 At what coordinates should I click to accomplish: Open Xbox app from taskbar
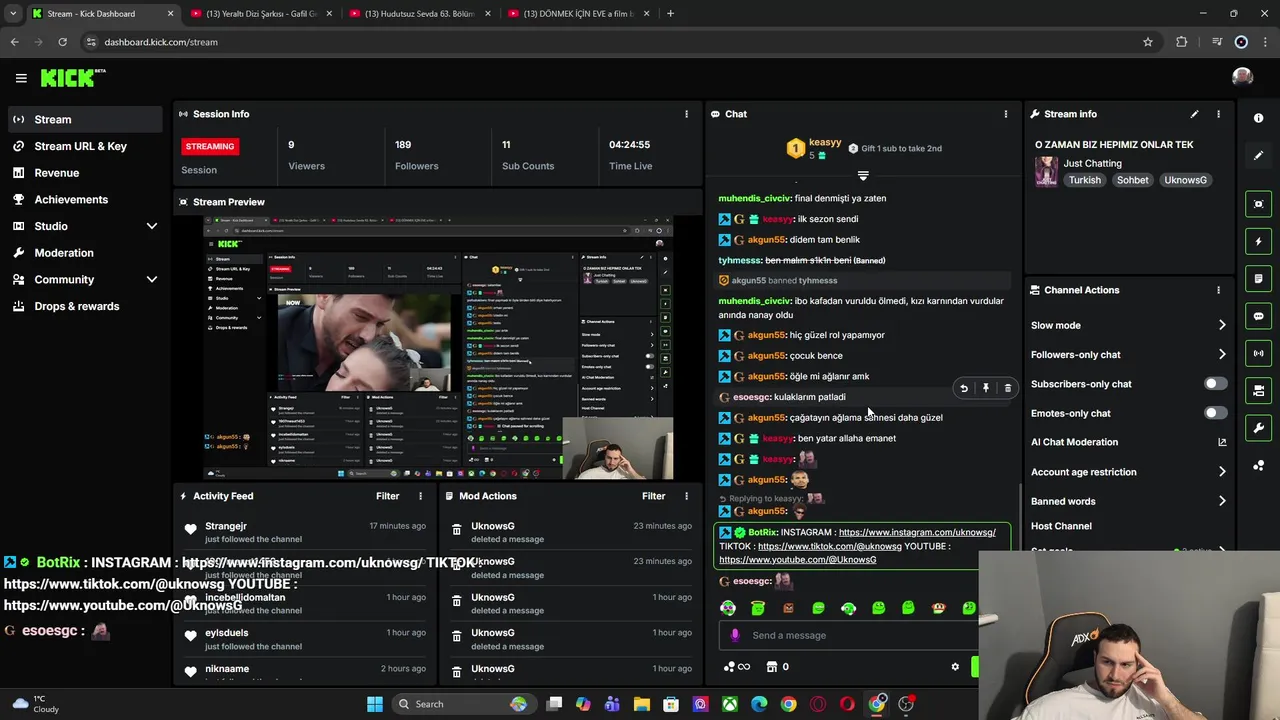[730, 704]
